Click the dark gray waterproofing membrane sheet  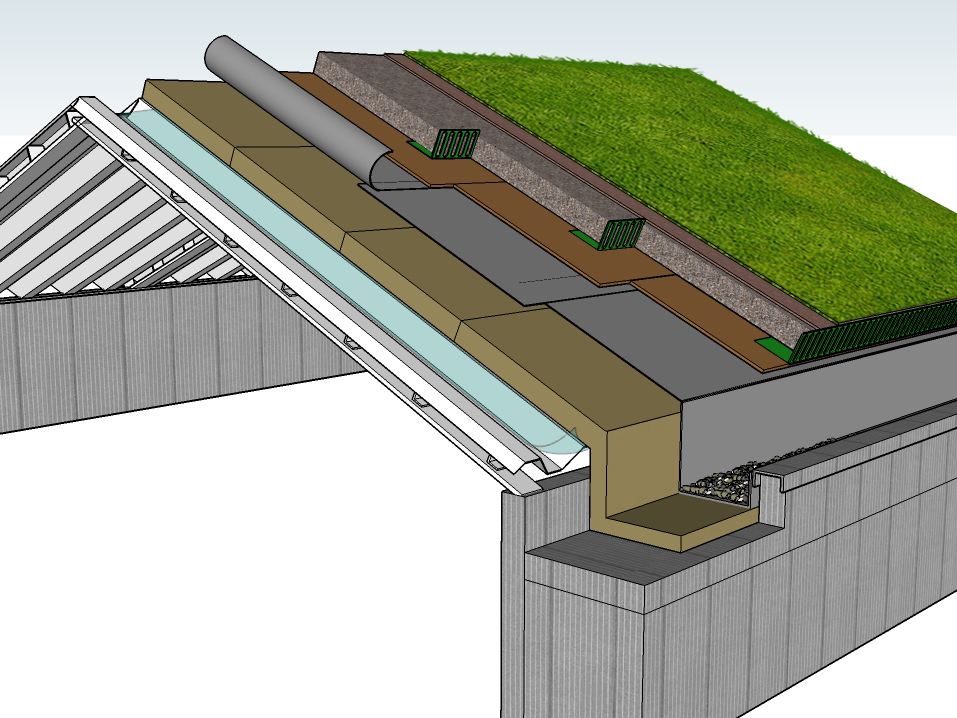pos(480,230)
